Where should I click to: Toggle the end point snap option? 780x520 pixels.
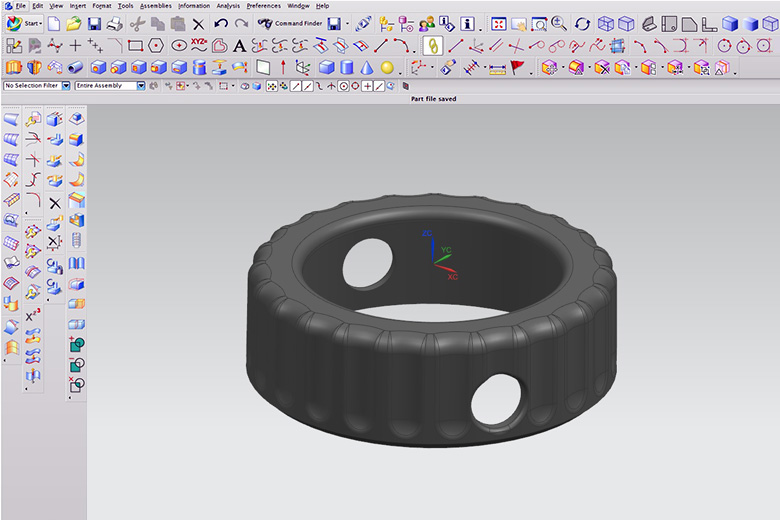click(296, 86)
